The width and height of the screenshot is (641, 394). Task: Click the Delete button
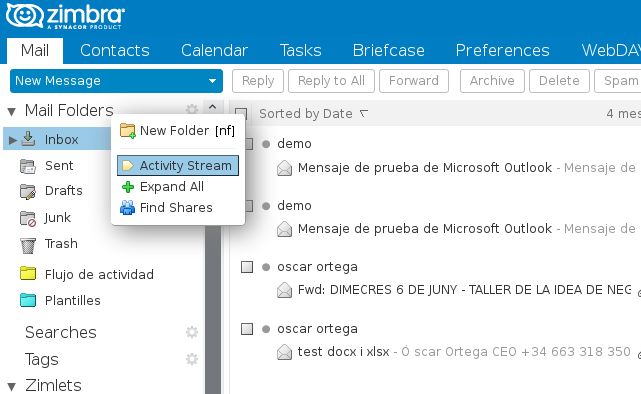coord(559,81)
